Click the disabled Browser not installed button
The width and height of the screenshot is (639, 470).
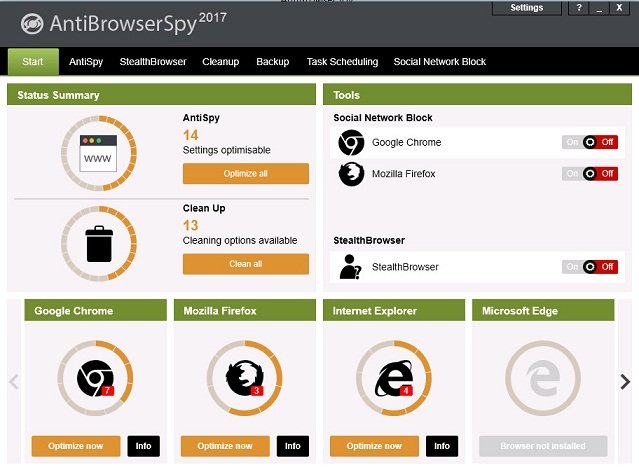pos(543,446)
